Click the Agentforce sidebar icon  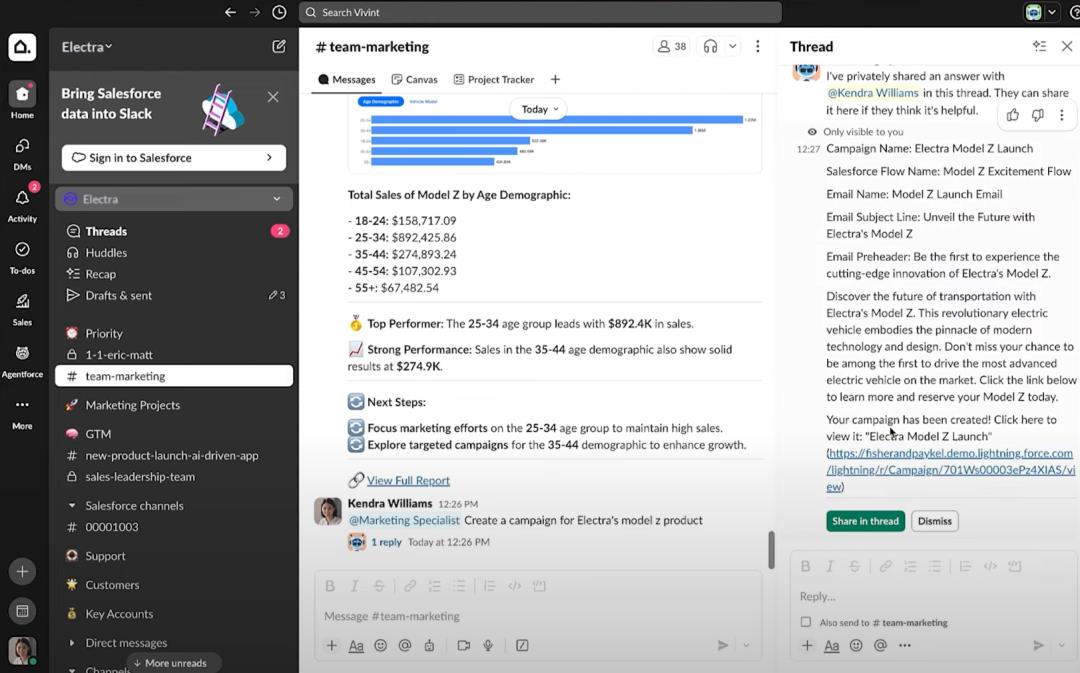pyautogui.click(x=22, y=359)
